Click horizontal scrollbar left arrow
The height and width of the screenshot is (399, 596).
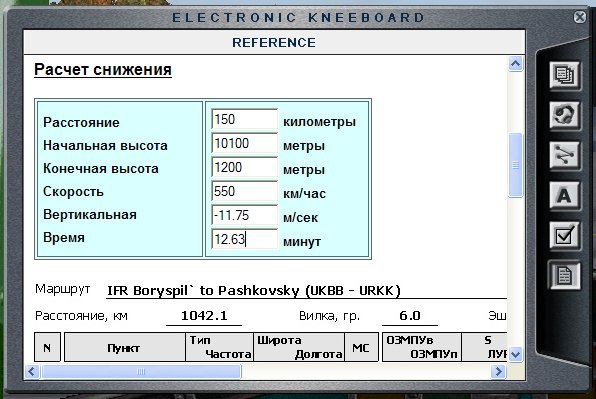click(x=32, y=371)
